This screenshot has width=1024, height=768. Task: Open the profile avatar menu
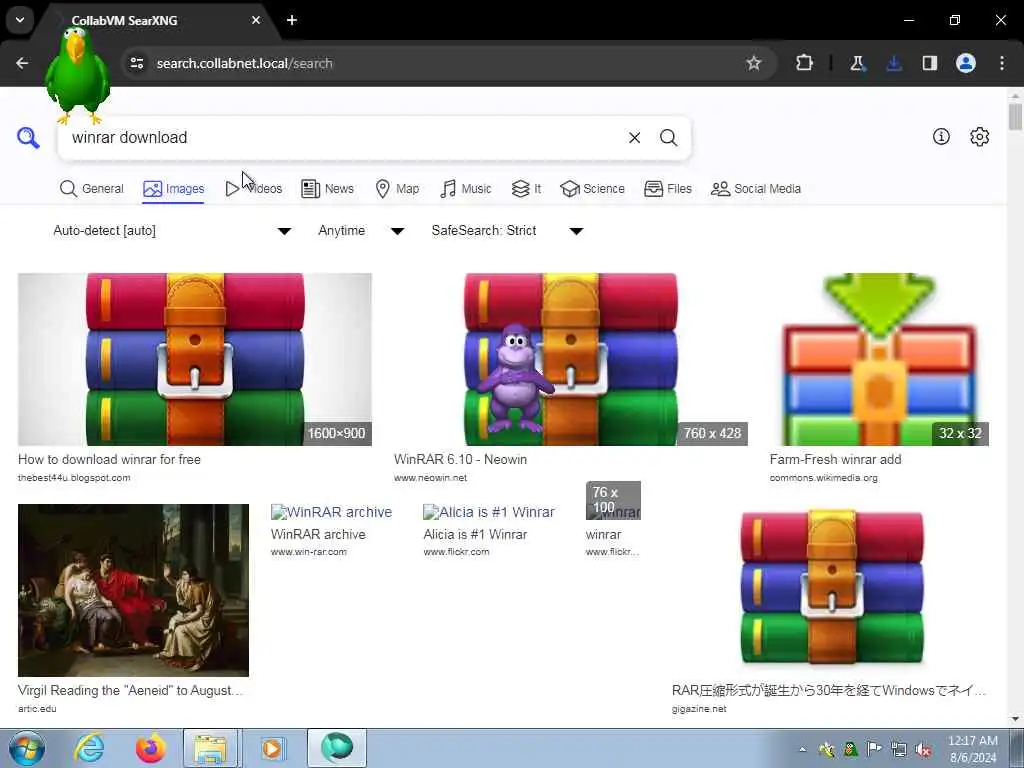click(965, 63)
